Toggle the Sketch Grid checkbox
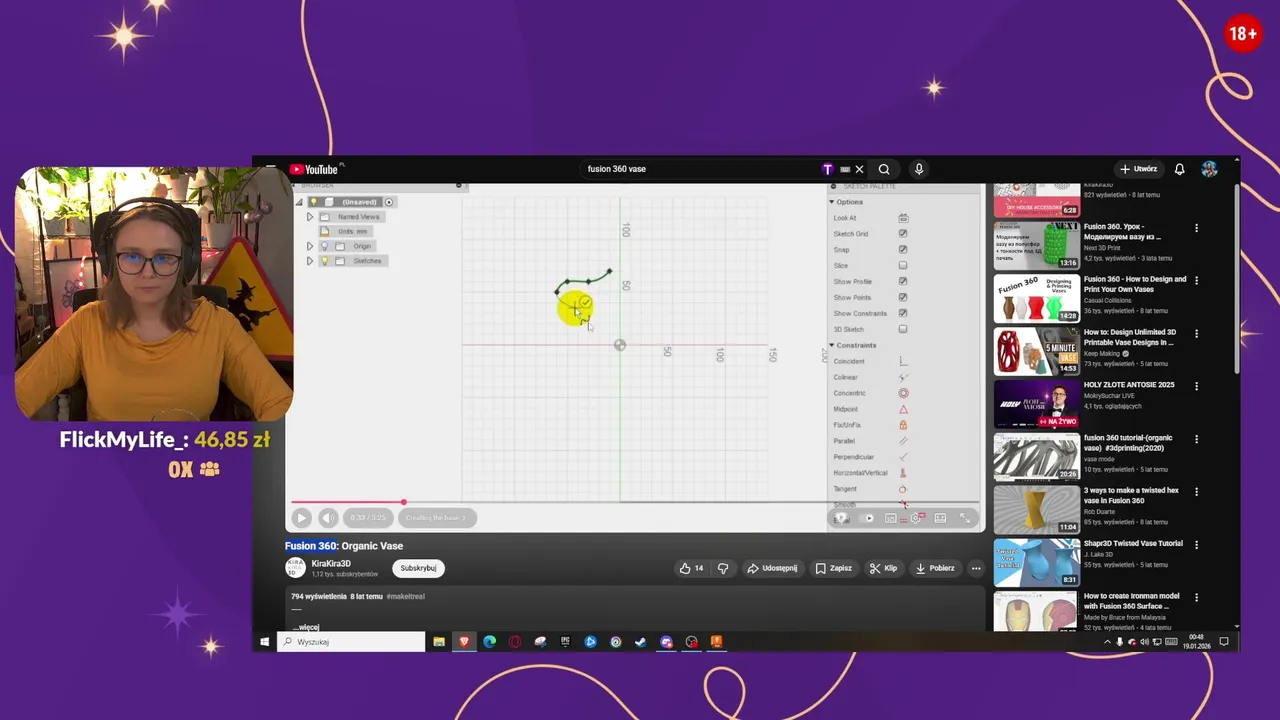 (x=903, y=234)
